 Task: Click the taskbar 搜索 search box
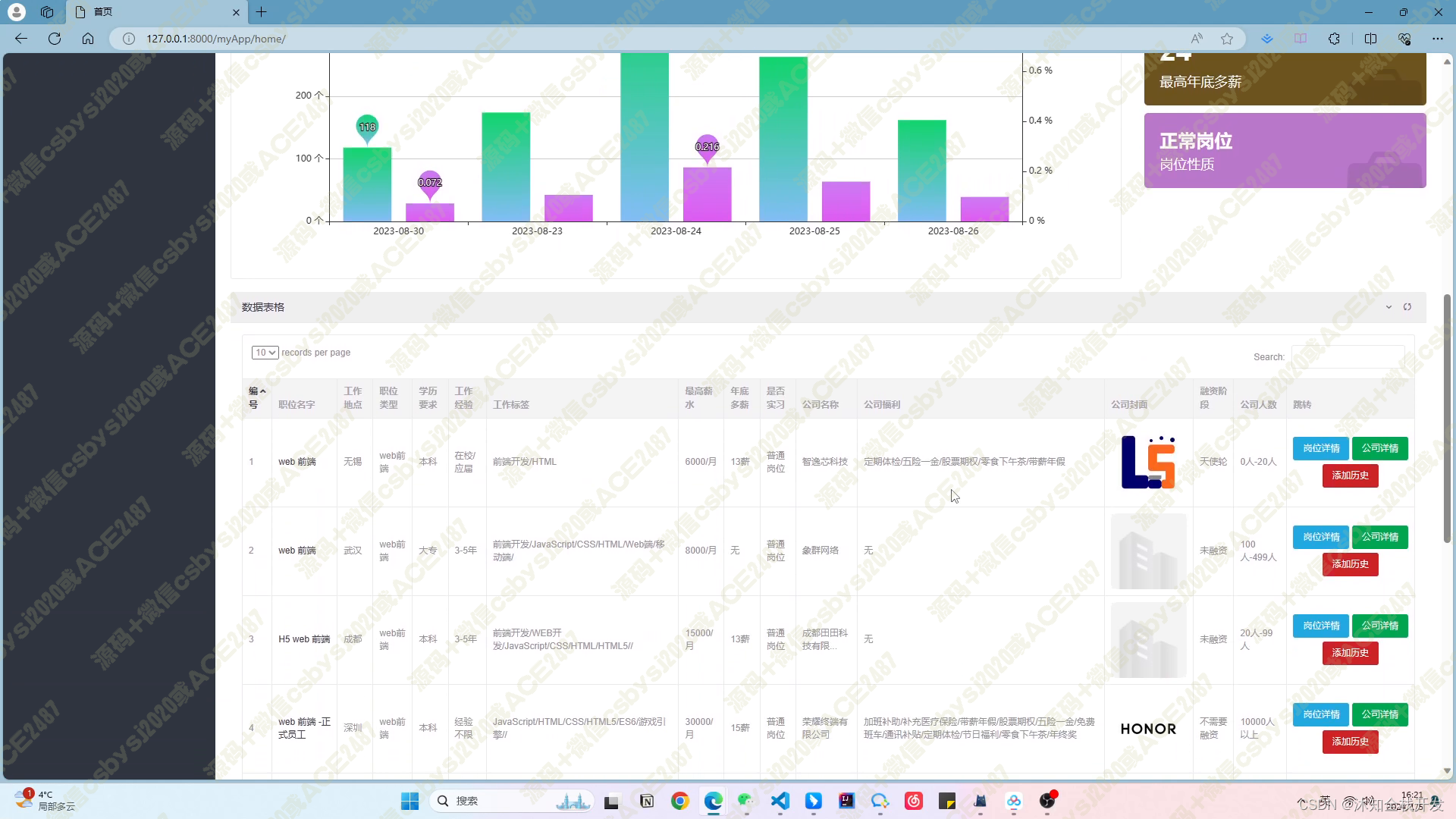pyautogui.click(x=511, y=801)
